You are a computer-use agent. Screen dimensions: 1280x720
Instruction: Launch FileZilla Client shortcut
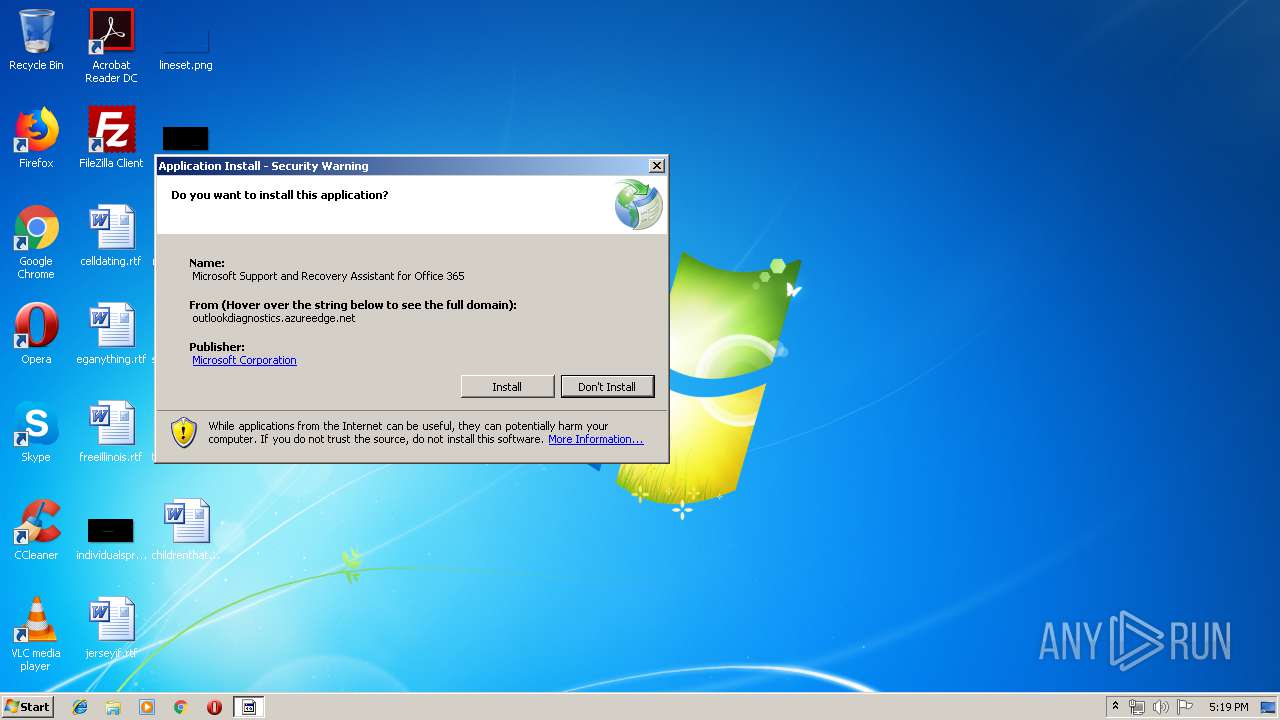coord(111,138)
